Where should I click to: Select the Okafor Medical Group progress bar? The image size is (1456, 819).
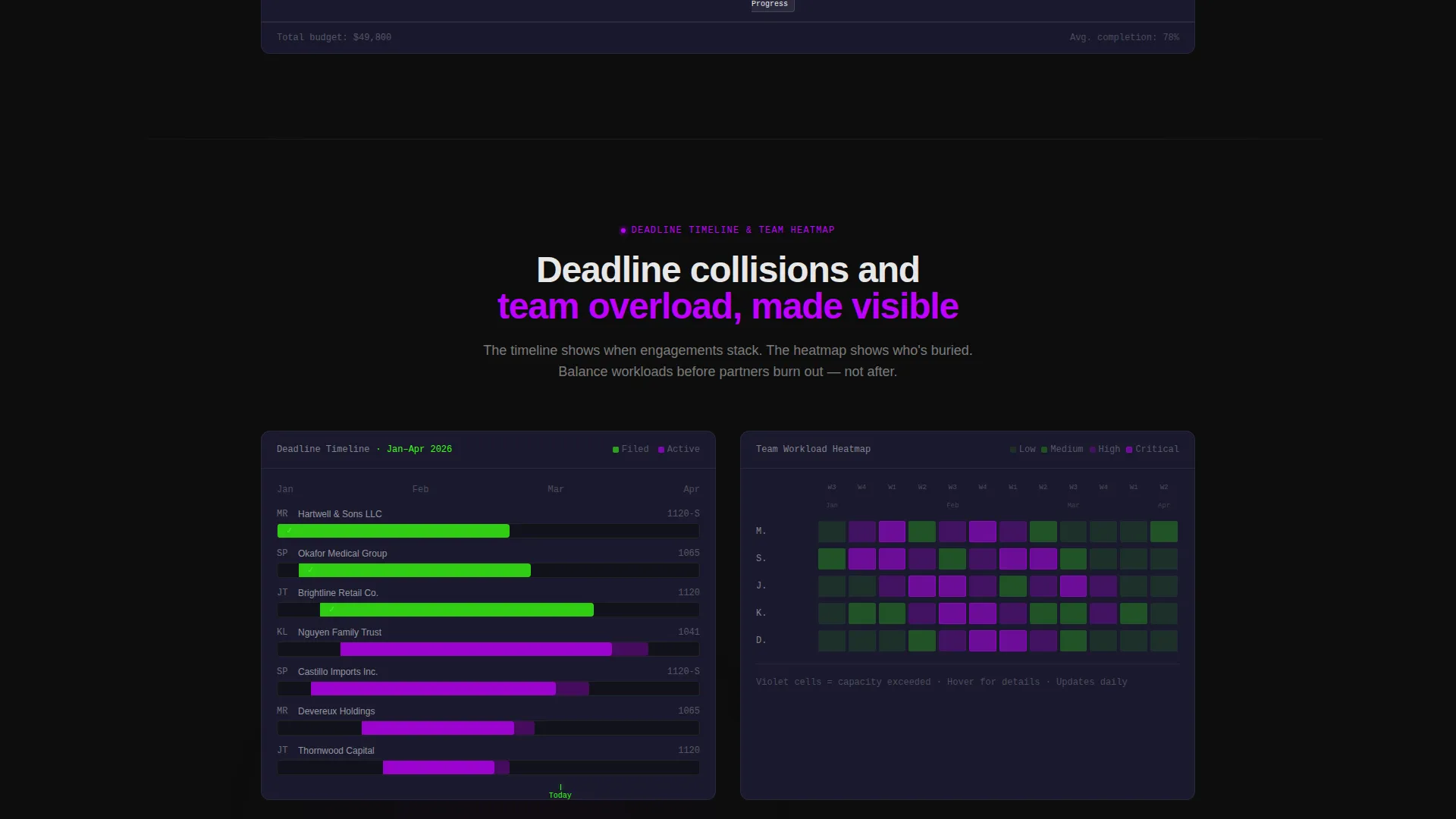pos(415,570)
